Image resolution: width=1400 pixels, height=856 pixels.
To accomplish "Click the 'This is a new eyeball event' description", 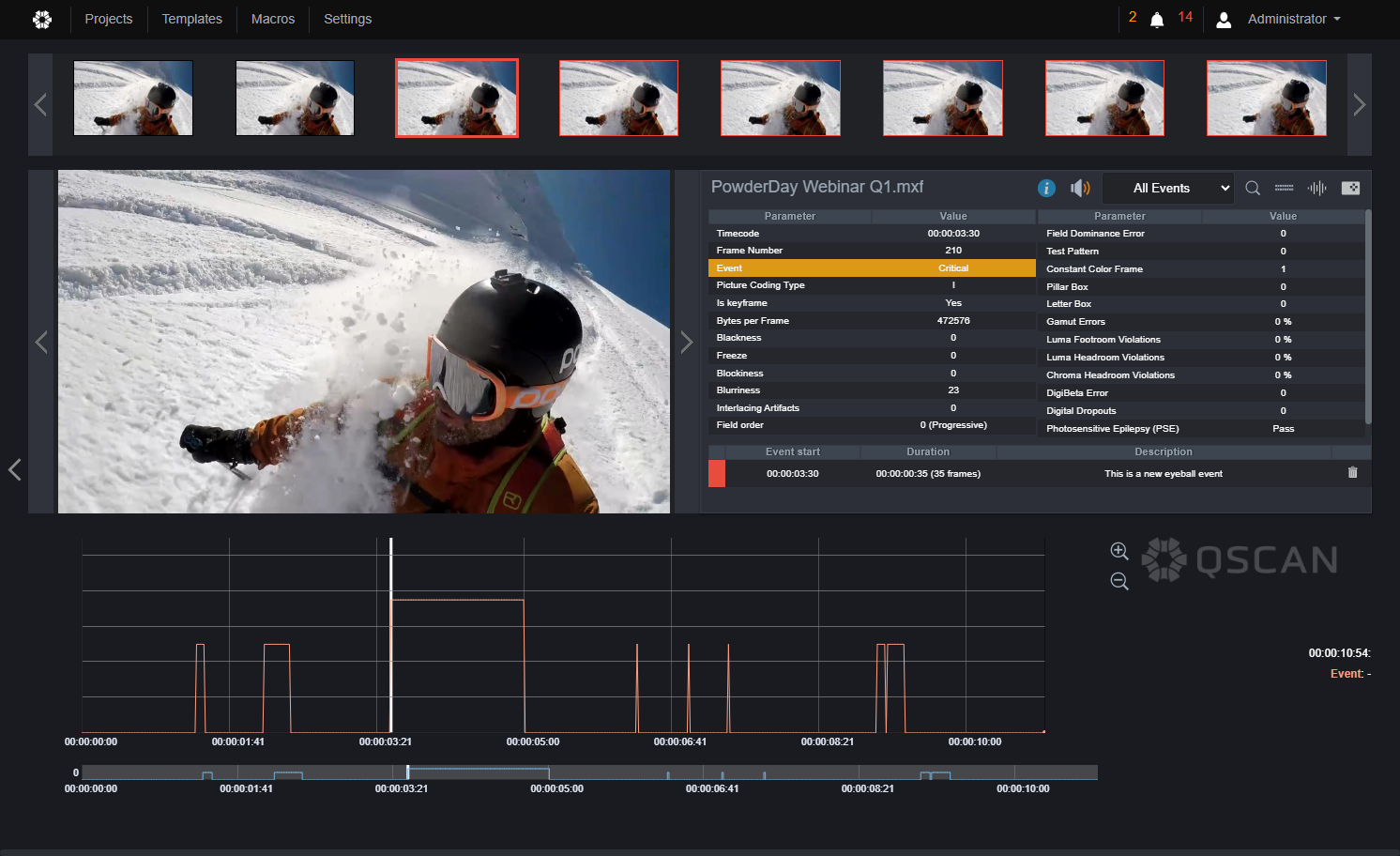I will pos(1164,474).
